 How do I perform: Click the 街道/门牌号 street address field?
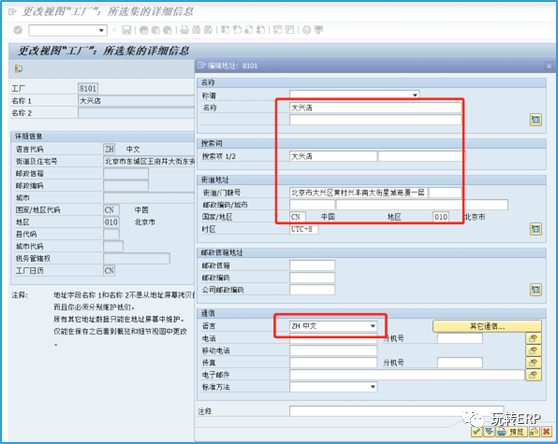pyautogui.click(x=359, y=193)
